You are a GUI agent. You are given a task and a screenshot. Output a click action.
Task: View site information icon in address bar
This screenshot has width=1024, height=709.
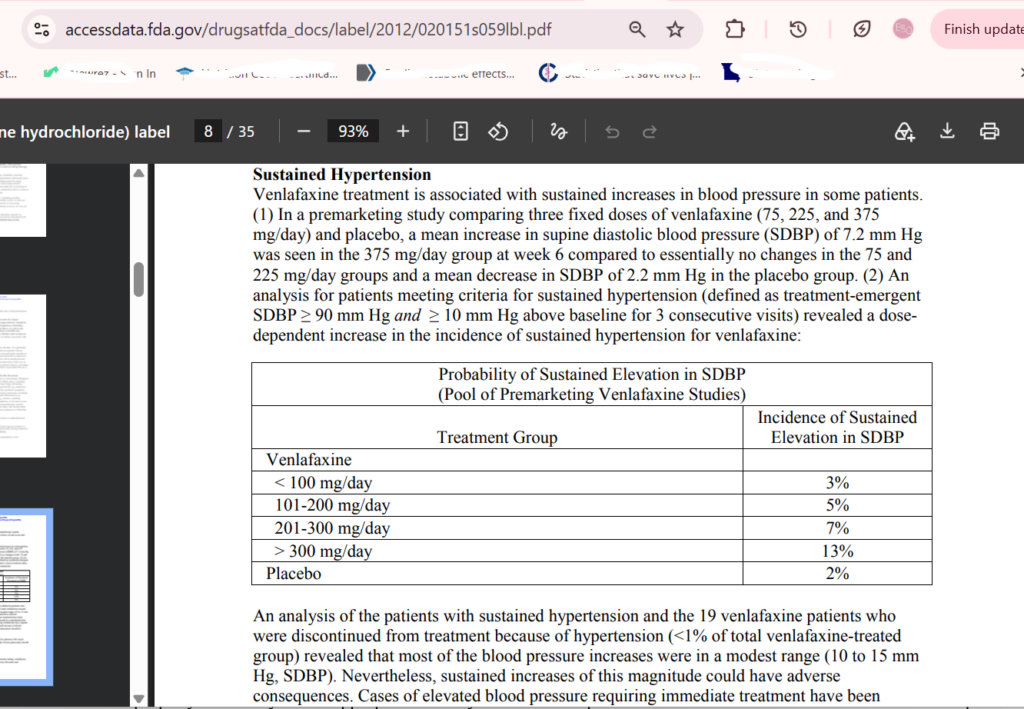pos(42,29)
